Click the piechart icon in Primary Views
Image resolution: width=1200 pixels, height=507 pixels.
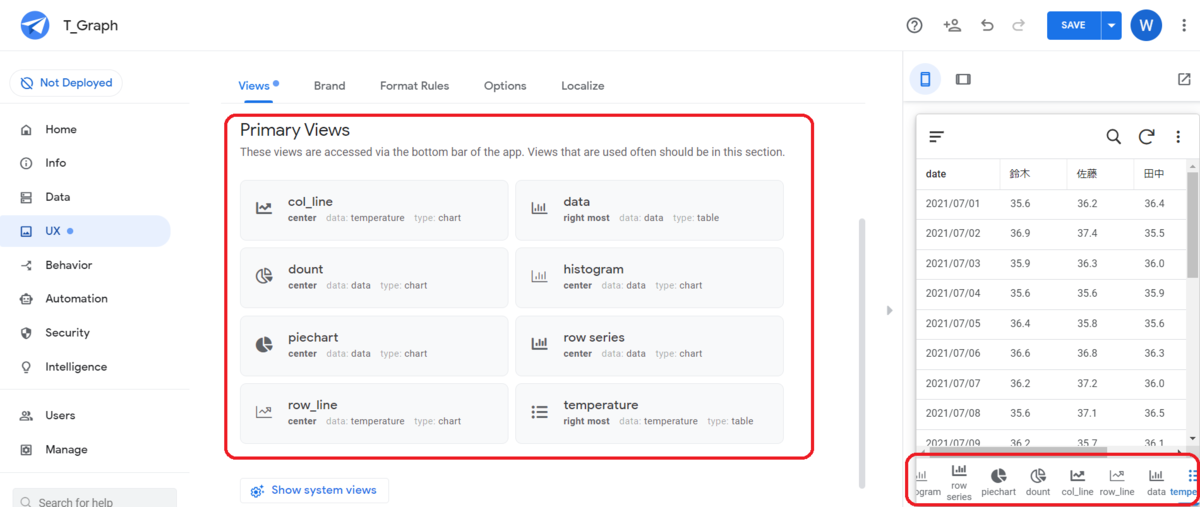[x=264, y=344]
